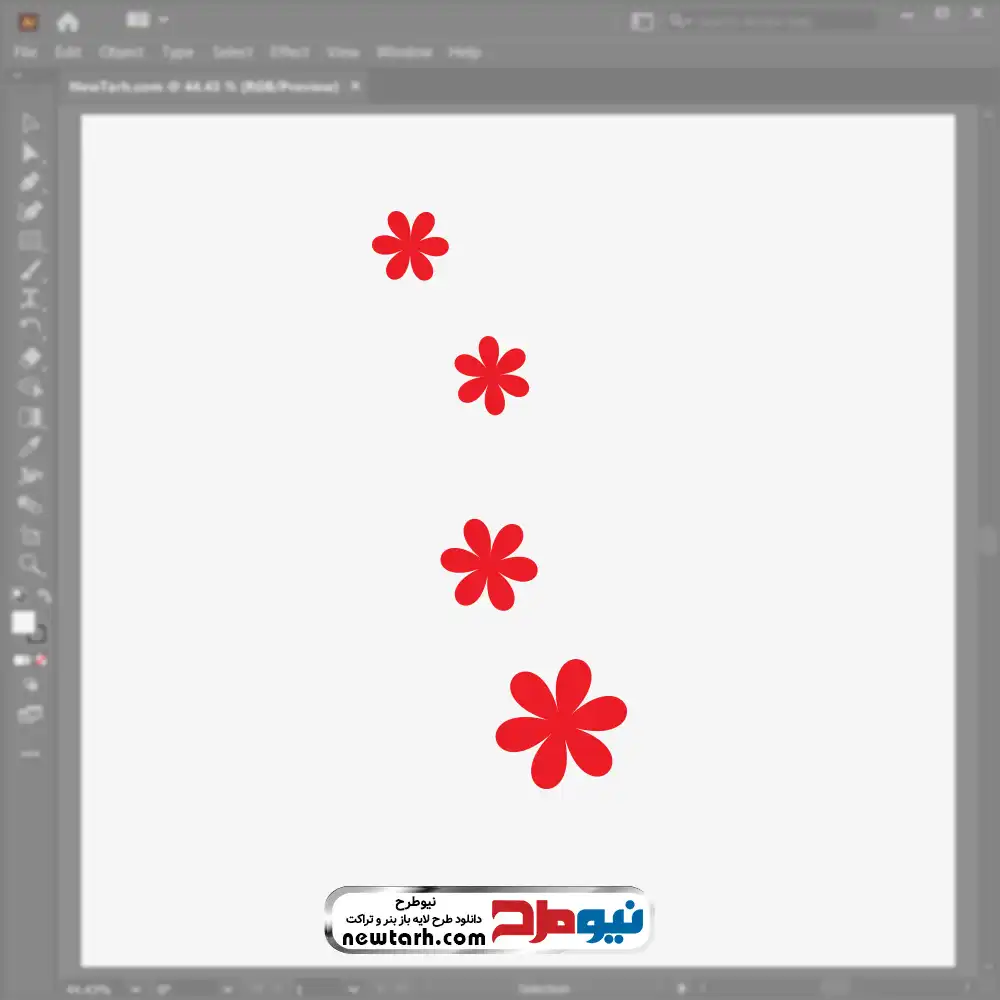Click the search field in top bar
This screenshot has height=1000, width=1000.
[772, 22]
